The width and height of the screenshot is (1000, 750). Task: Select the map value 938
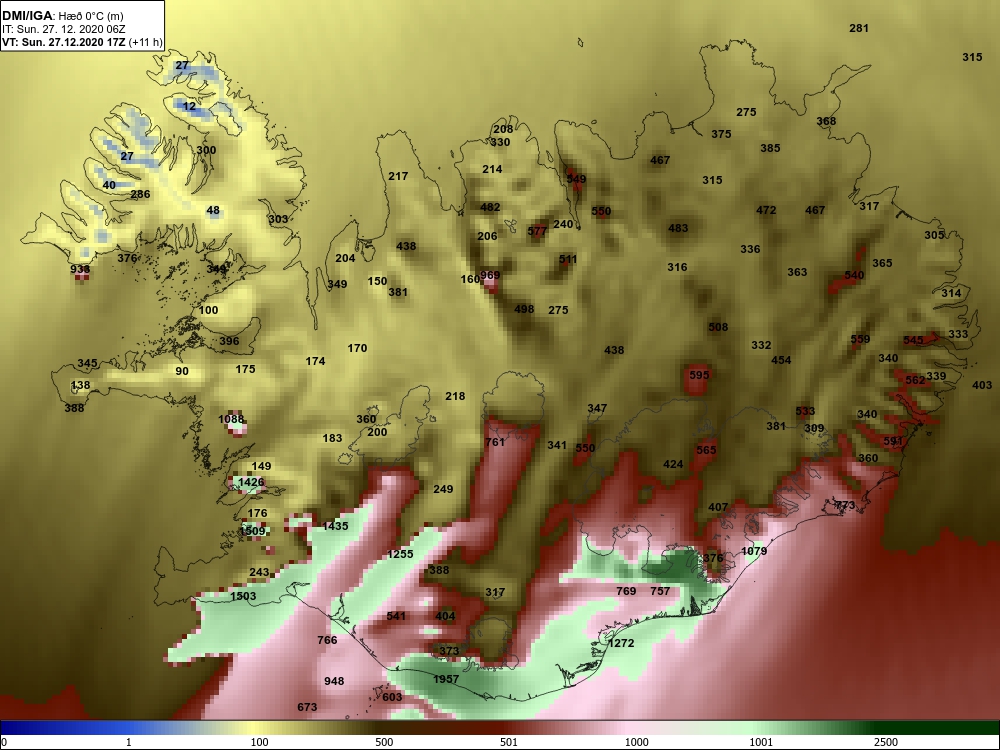coord(80,269)
